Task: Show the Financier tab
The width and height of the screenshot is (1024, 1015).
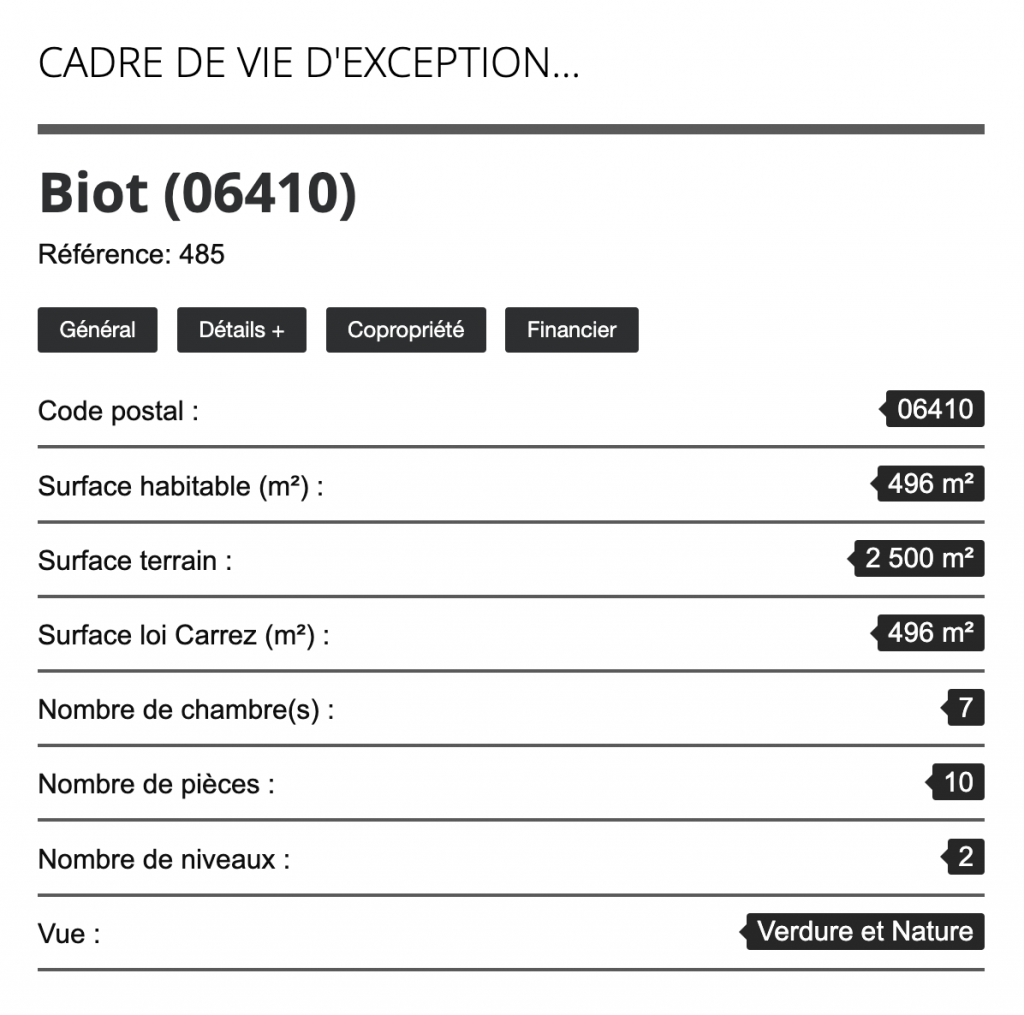Action: coord(571,330)
